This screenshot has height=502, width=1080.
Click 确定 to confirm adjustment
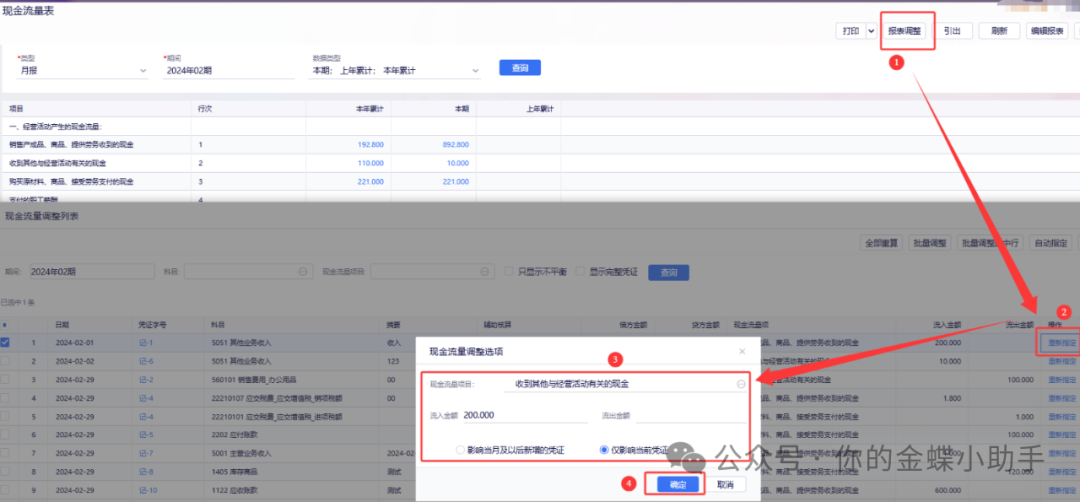[x=679, y=484]
